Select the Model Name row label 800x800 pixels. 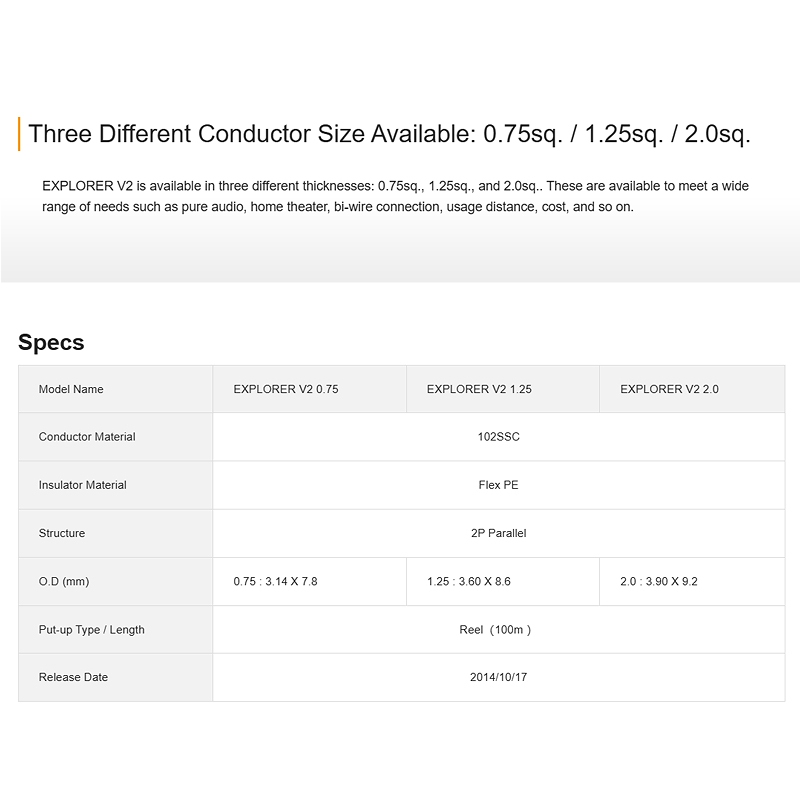71,389
